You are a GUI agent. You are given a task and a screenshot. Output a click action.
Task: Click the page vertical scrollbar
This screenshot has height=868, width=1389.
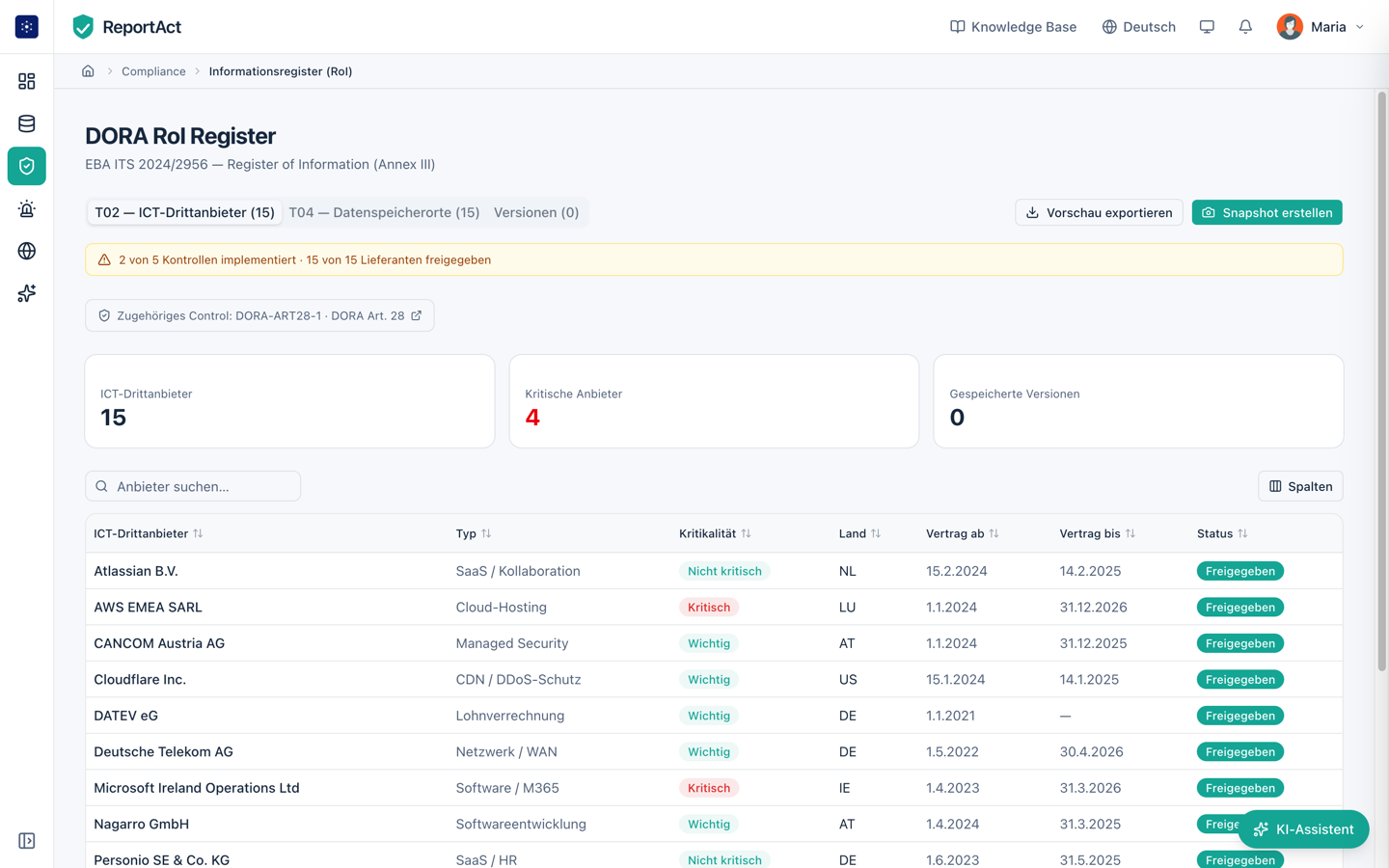(x=1381, y=381)
